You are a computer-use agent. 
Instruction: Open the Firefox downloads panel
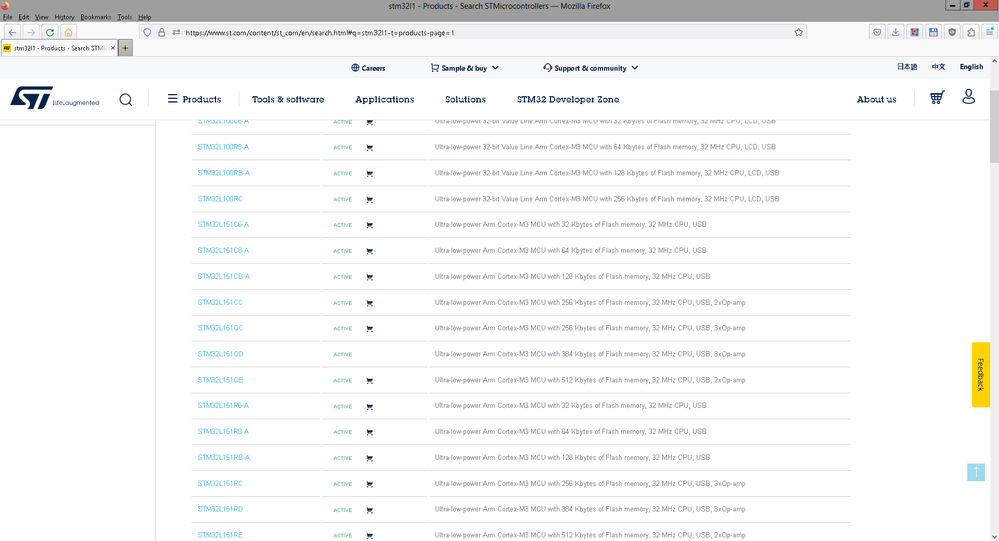[896, 32]
